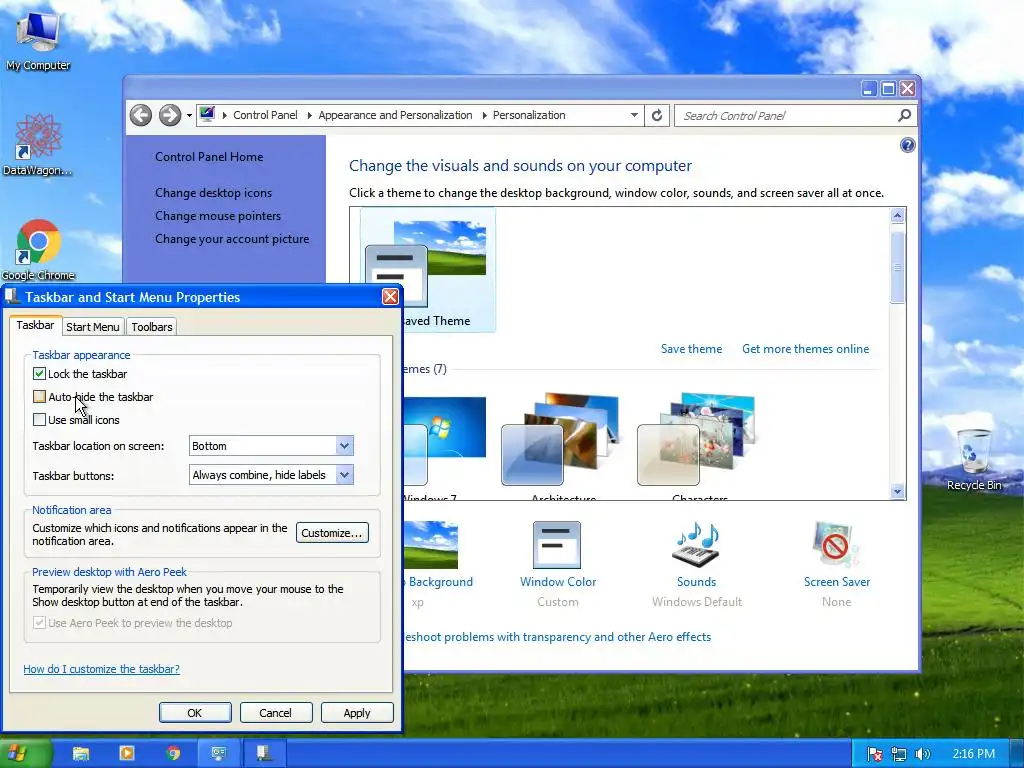Toggle Lock the taskbar checkbox
Viewport: 1024px width, 768px height.
click(x=39, y=374)
